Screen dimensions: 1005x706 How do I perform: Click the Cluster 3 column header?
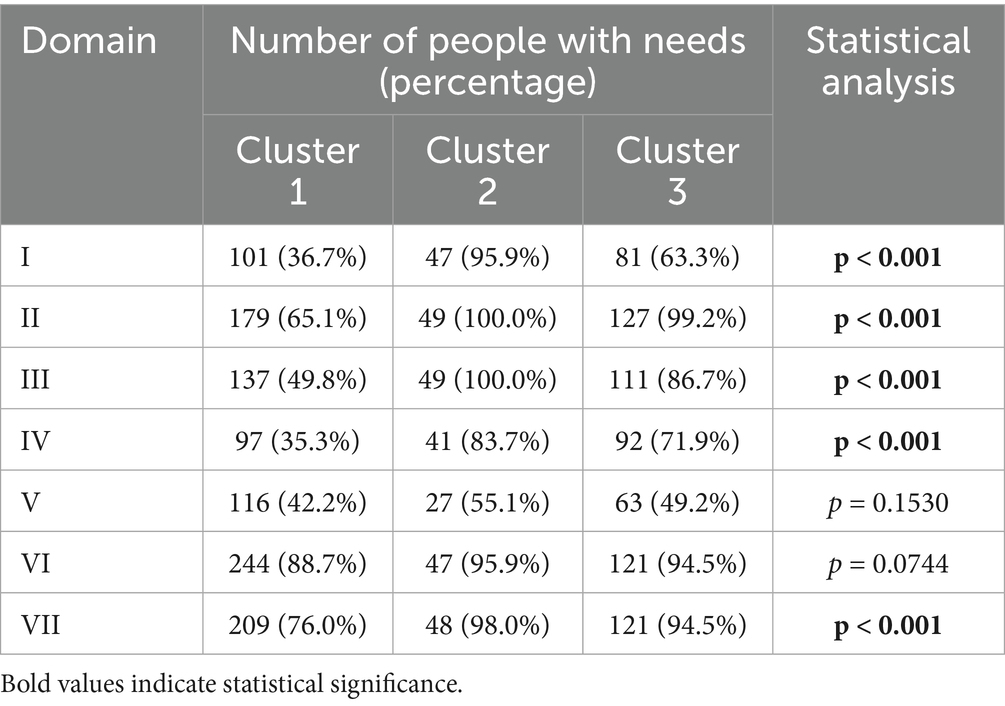677,170
